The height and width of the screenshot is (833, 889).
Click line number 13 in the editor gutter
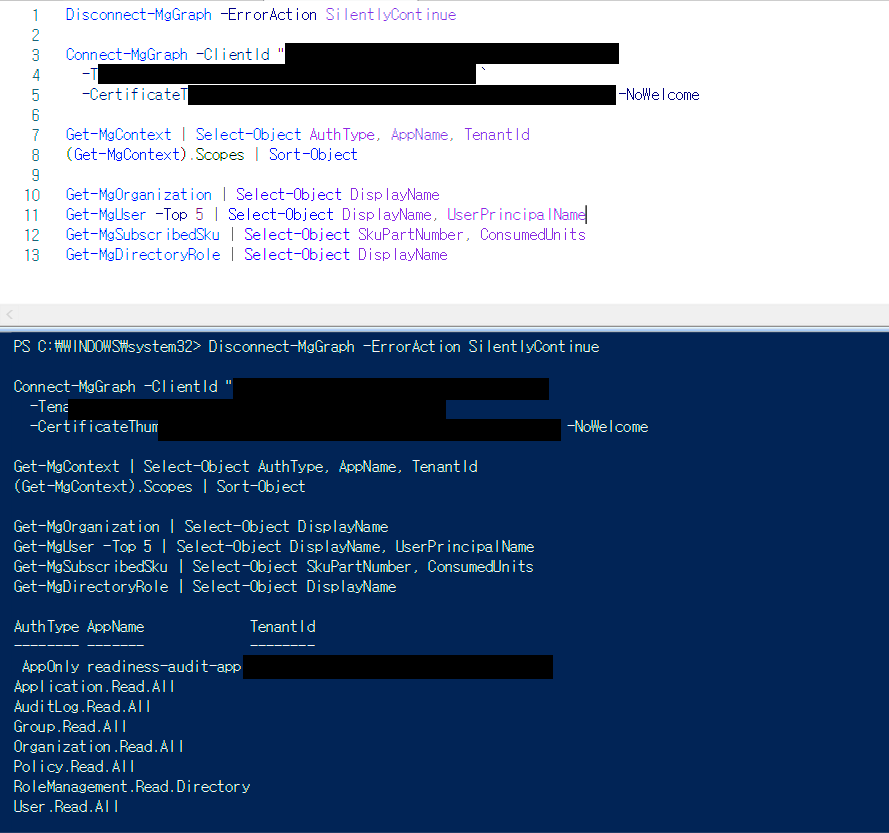tap(32, 255)
